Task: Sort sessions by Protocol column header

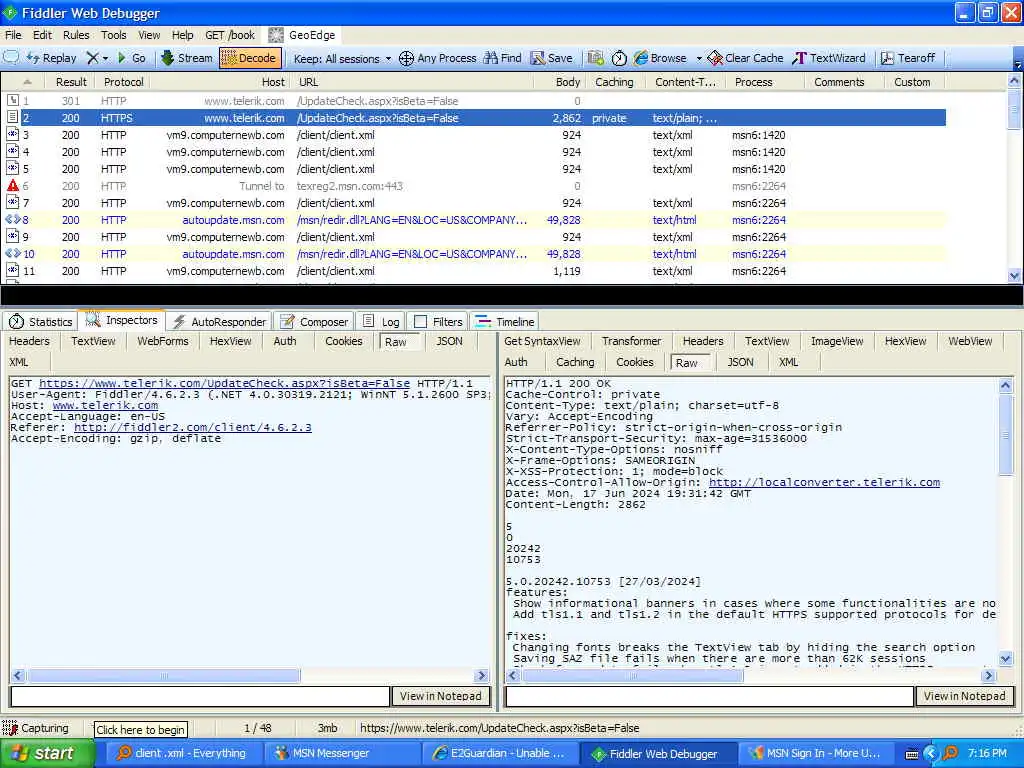Action: coord(123,82)
